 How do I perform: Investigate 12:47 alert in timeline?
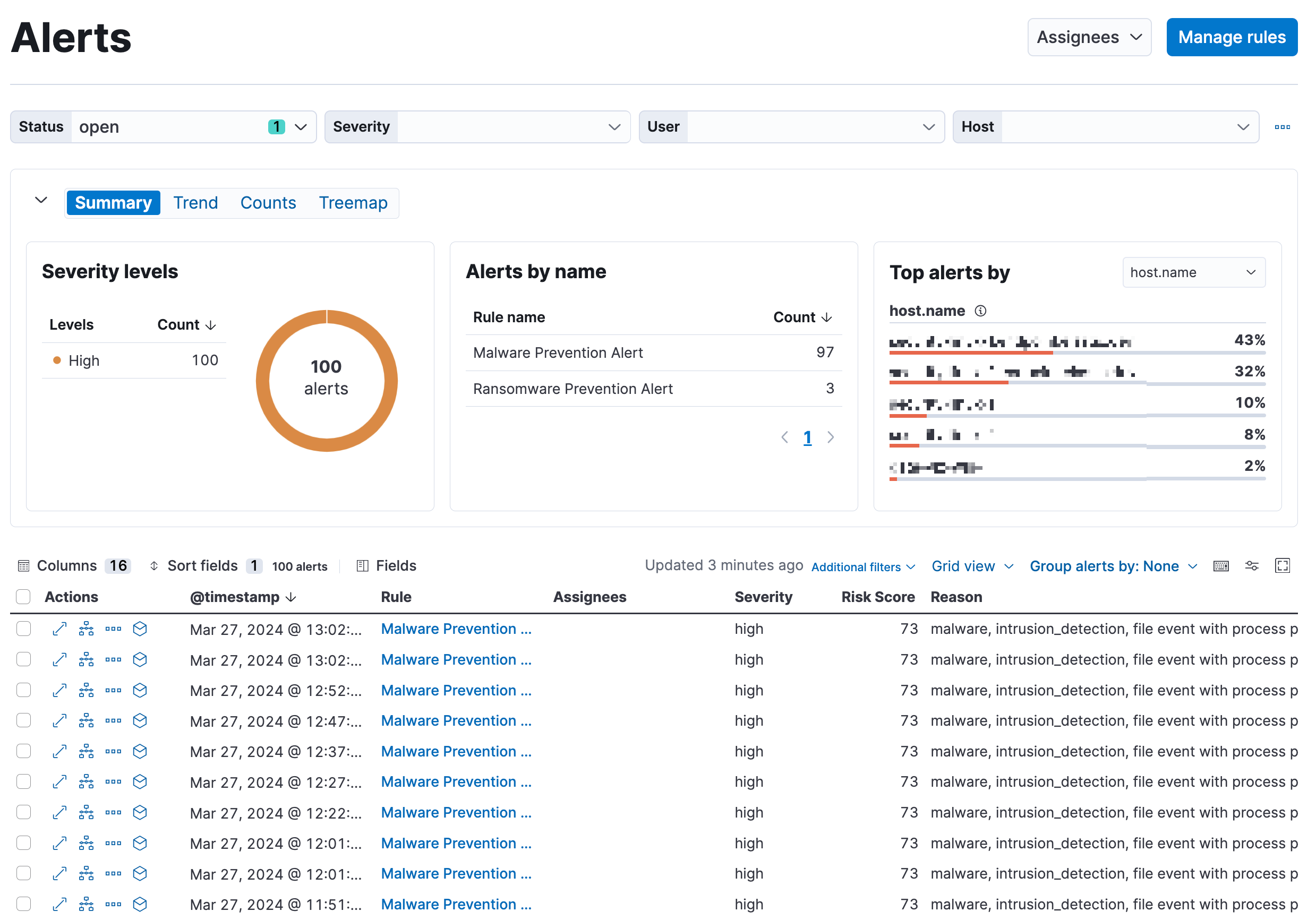pos(140,720)
